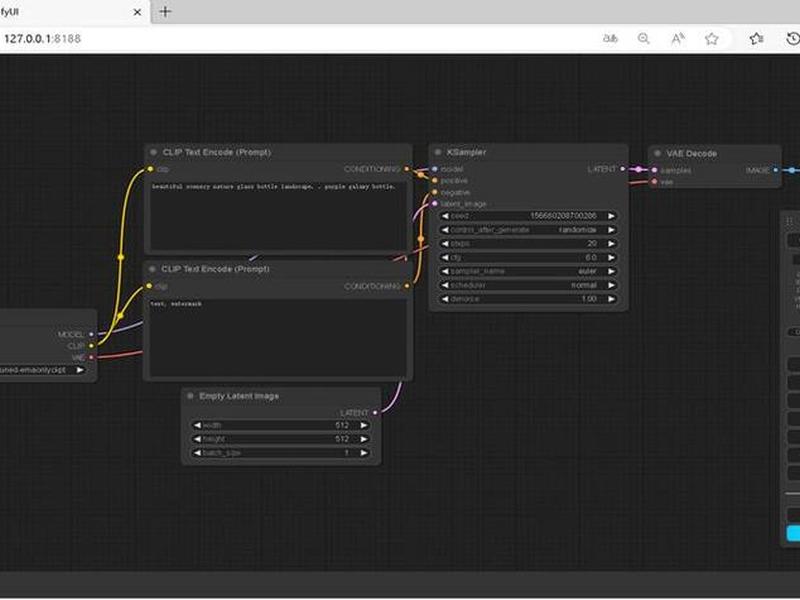Click the KSampler LATENT output port
The image size is (800, 600).
coord(622,169)
